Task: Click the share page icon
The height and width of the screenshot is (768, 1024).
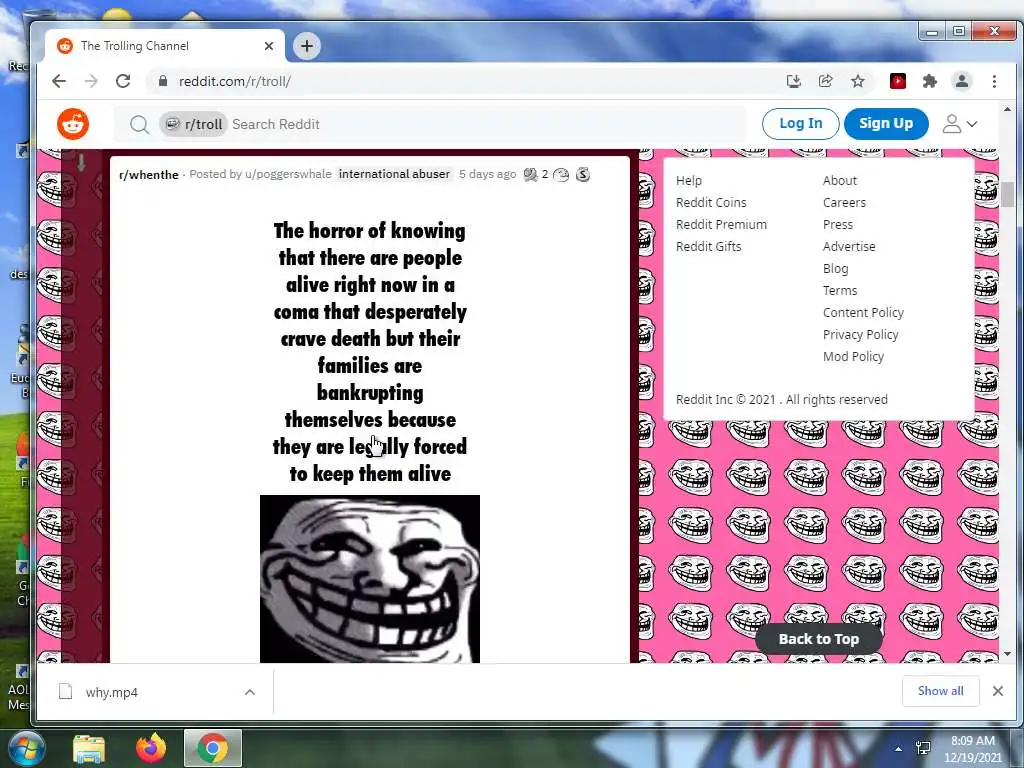Action: [825, 81]
